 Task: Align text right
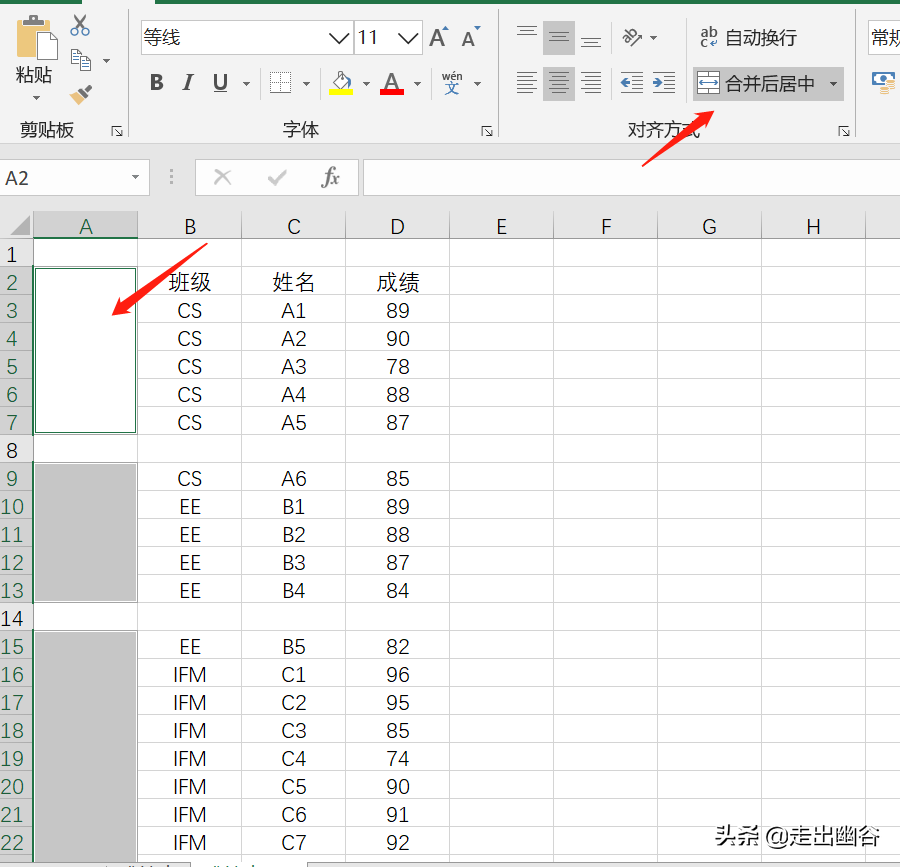[591, 83]
